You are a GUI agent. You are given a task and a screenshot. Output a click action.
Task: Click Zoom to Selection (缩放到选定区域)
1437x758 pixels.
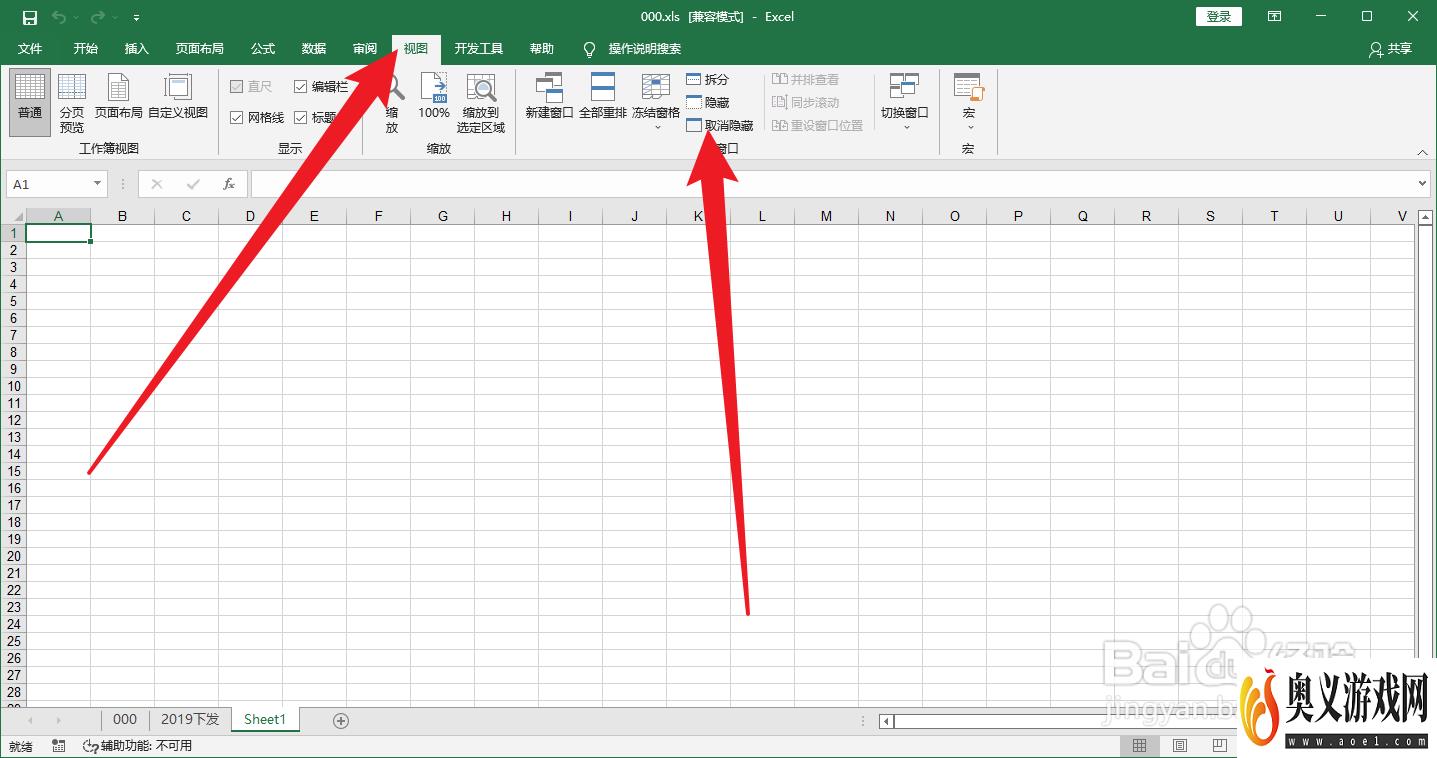coord(481,102)
